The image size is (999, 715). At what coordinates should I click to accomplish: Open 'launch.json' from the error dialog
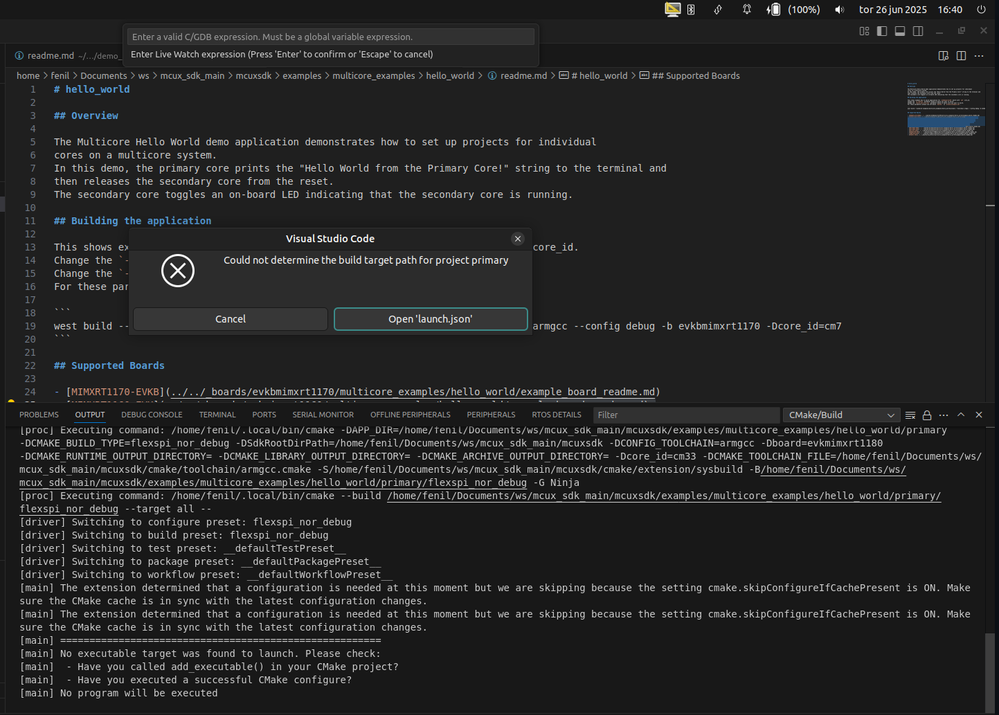[x=431, y=319]
